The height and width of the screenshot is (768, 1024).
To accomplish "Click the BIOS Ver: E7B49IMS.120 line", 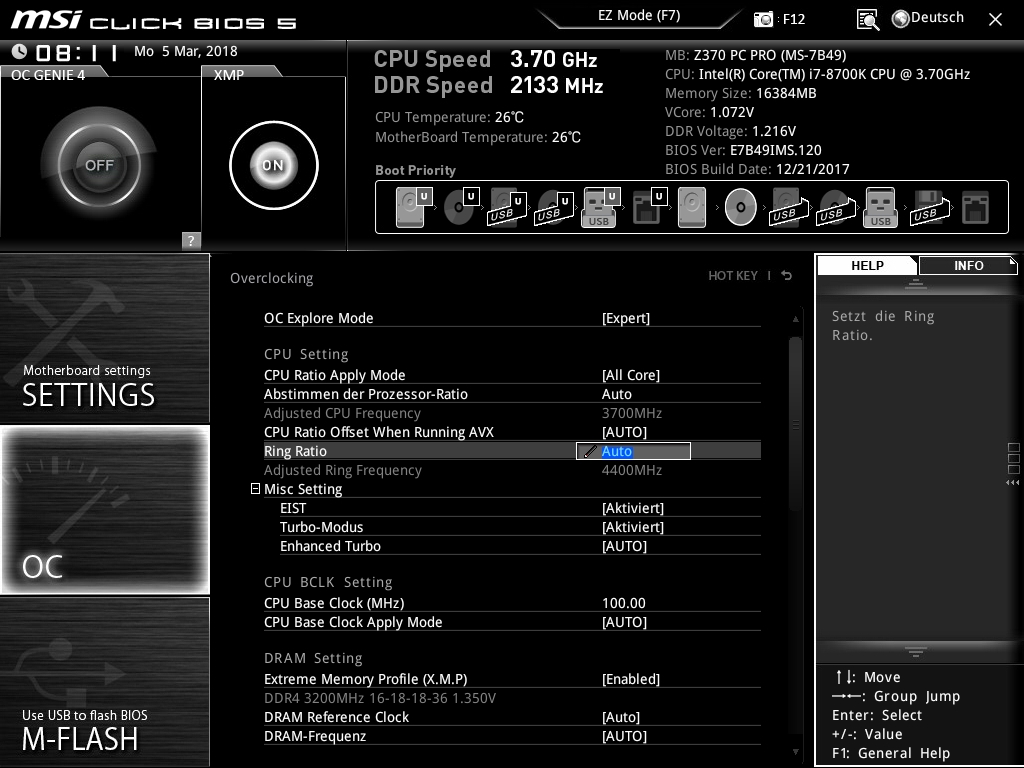I will (743, 150).
